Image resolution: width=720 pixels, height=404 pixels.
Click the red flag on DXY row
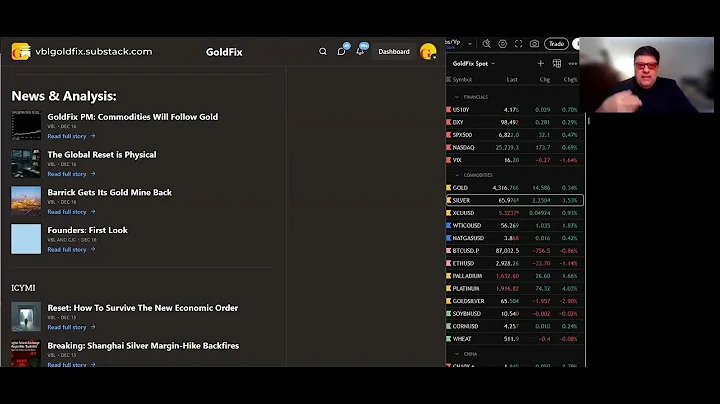pos(449,122)
